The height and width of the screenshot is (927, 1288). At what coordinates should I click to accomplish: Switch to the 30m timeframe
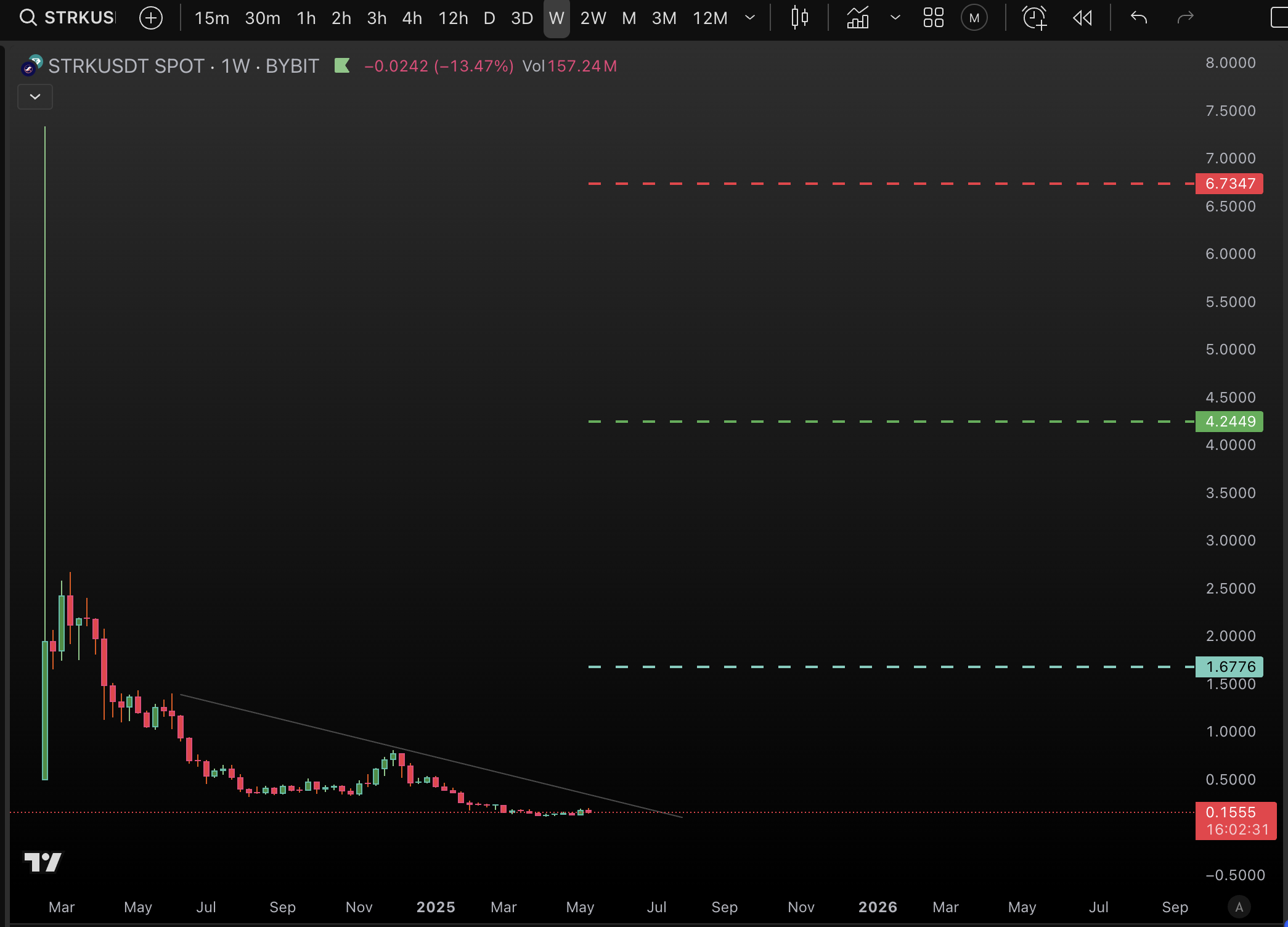pyautogui.click(x=263, y=18)
